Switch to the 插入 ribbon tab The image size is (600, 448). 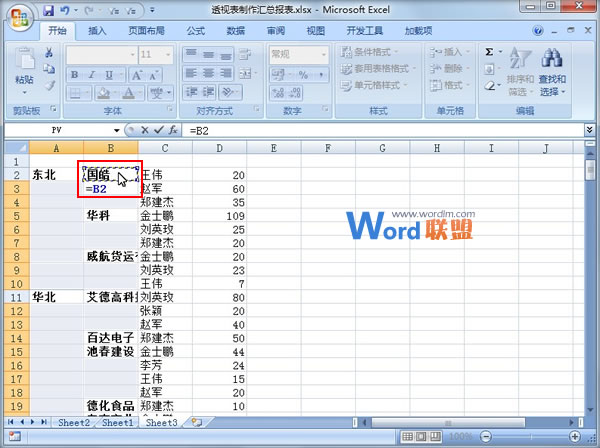97,31
